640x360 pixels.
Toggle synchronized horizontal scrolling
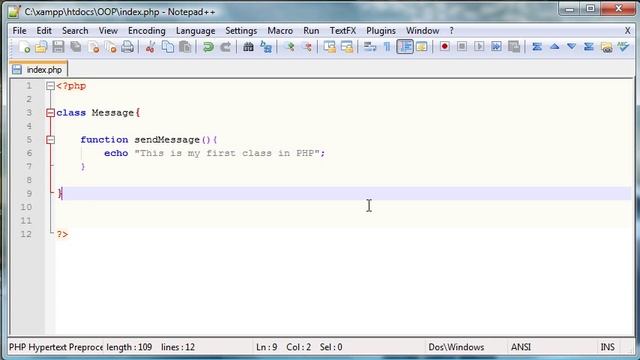tap(347, 47)
